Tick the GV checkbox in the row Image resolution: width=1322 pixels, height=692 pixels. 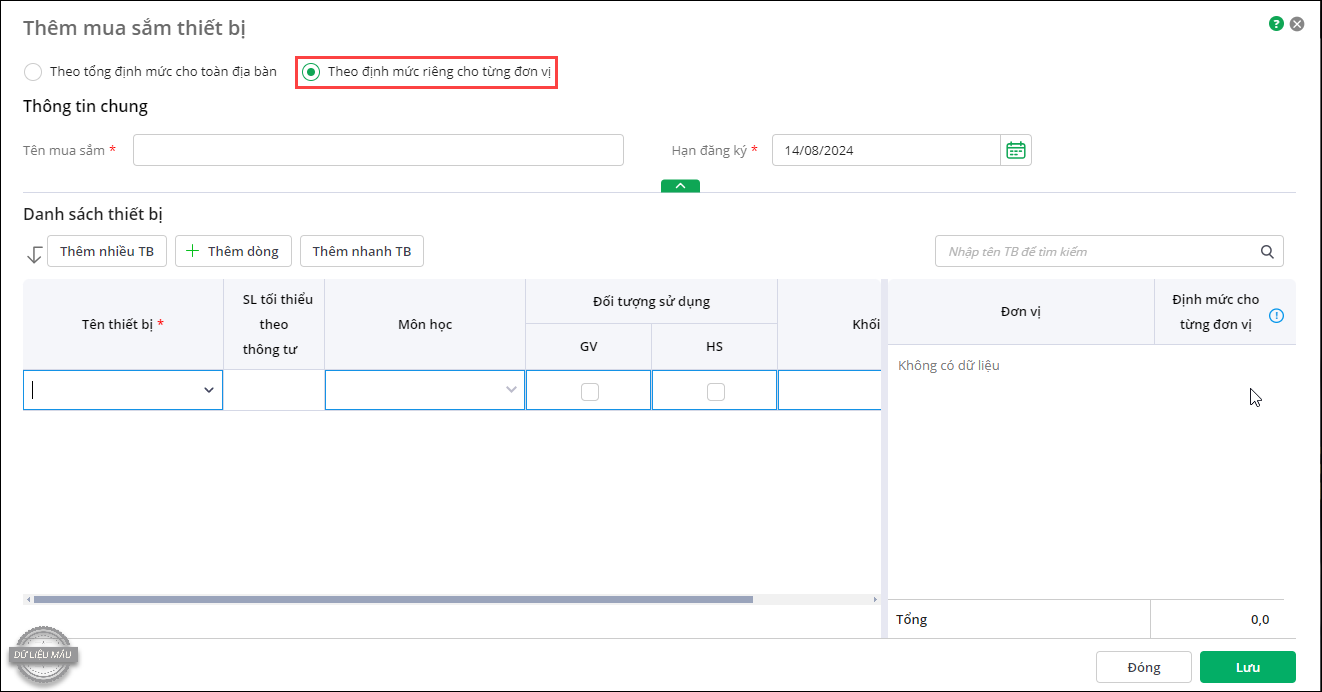[590, 392]
